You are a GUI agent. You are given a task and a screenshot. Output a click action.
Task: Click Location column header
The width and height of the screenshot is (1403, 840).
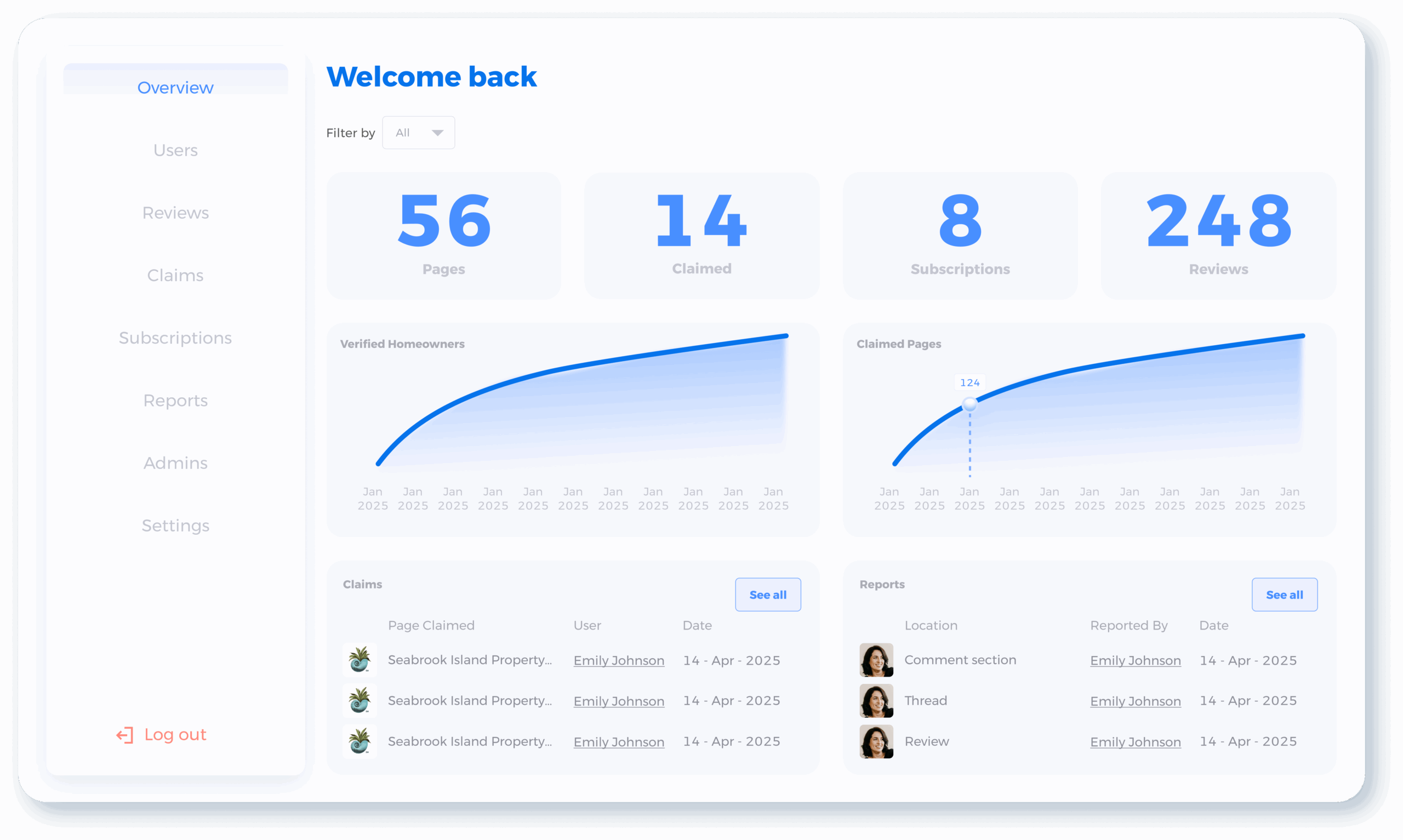(931, 625)
